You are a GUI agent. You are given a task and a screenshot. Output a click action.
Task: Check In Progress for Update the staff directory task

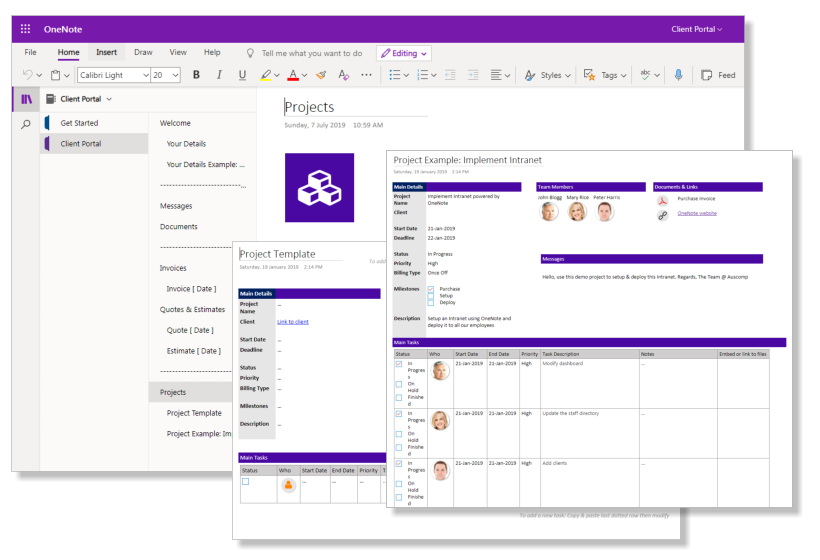tap(399, 414)
